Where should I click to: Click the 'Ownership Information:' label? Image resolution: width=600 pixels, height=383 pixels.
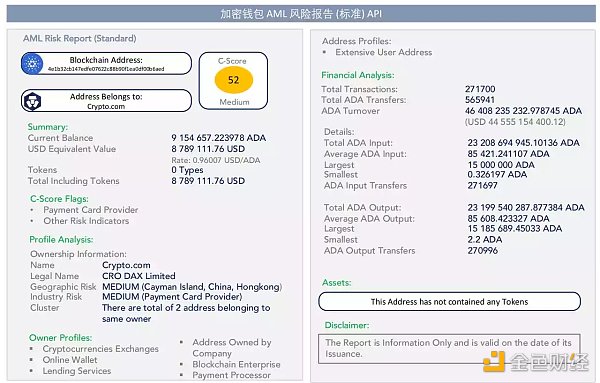tap(78, 254)
